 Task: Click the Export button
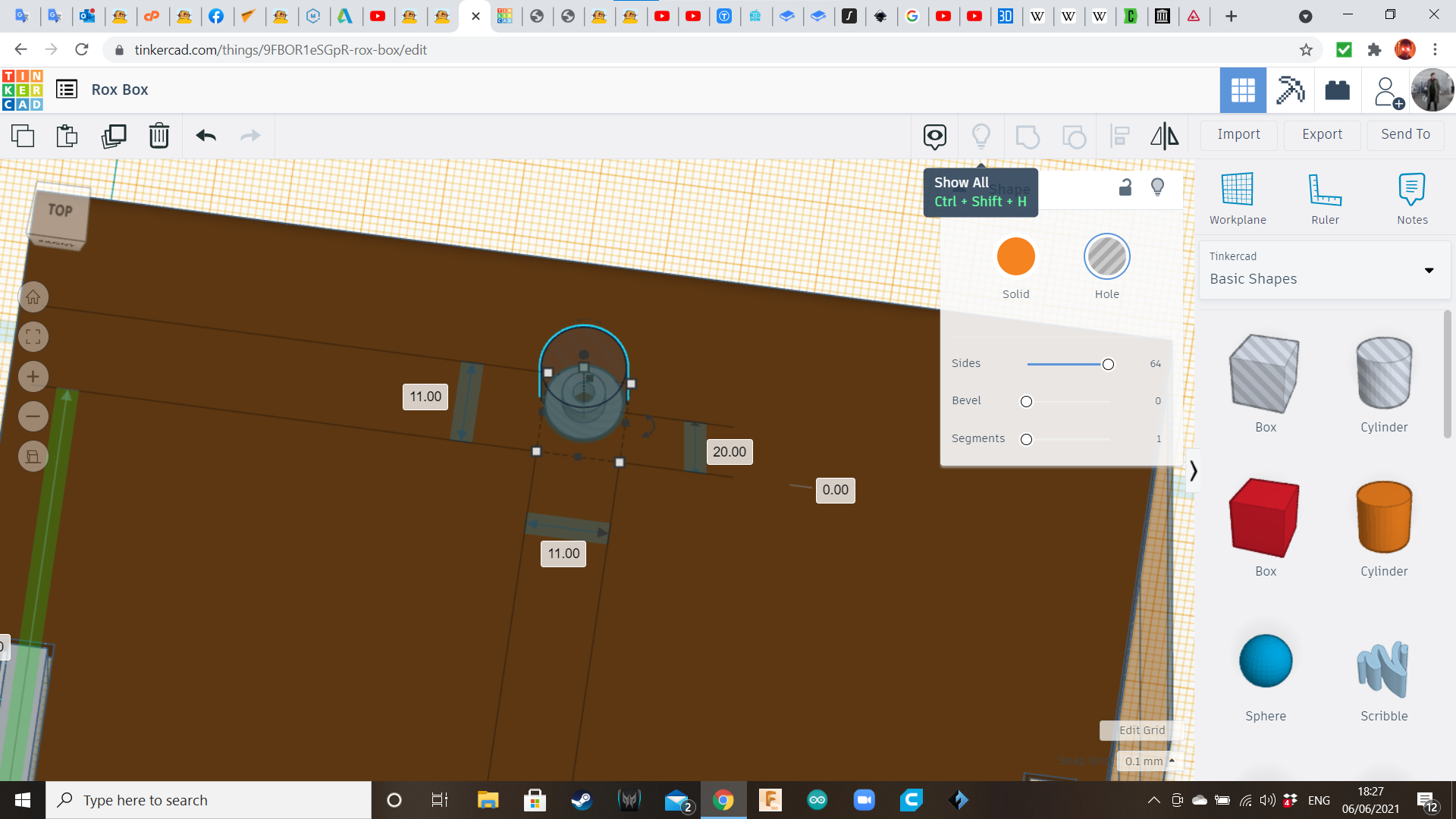click(x=1322, y=134)
